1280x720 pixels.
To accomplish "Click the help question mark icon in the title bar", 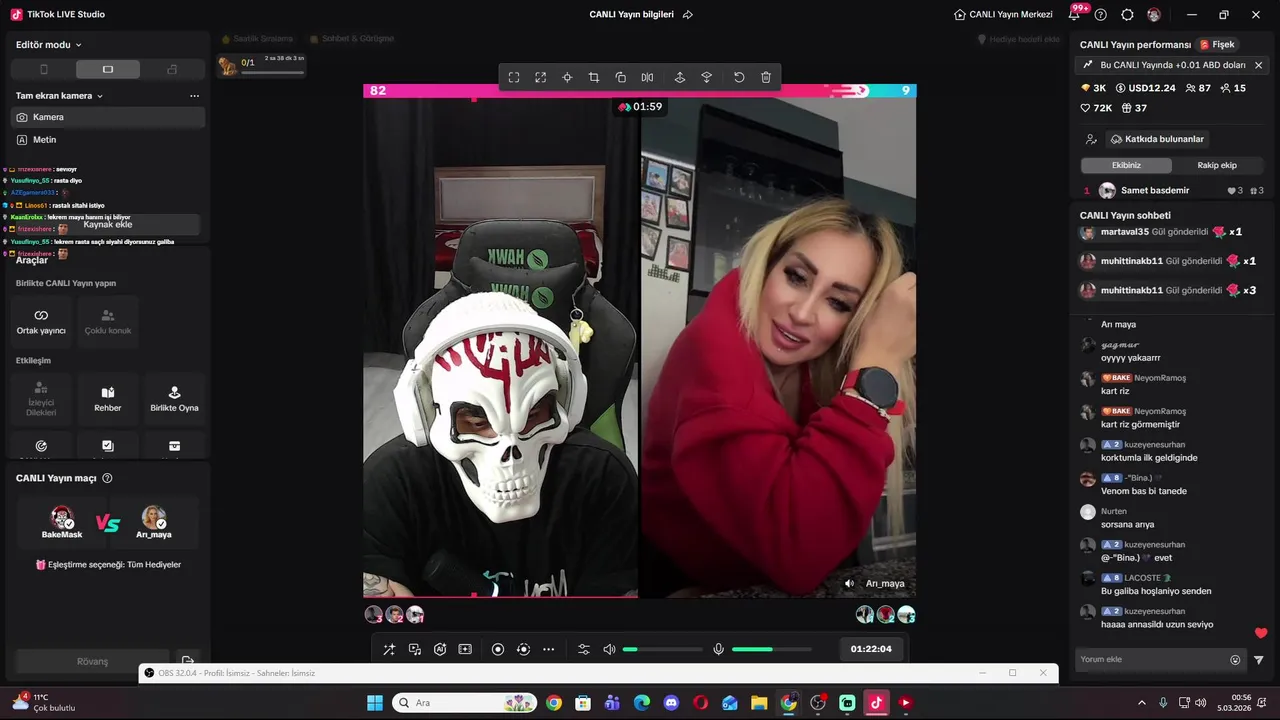I will click(x=1101, y=15).
